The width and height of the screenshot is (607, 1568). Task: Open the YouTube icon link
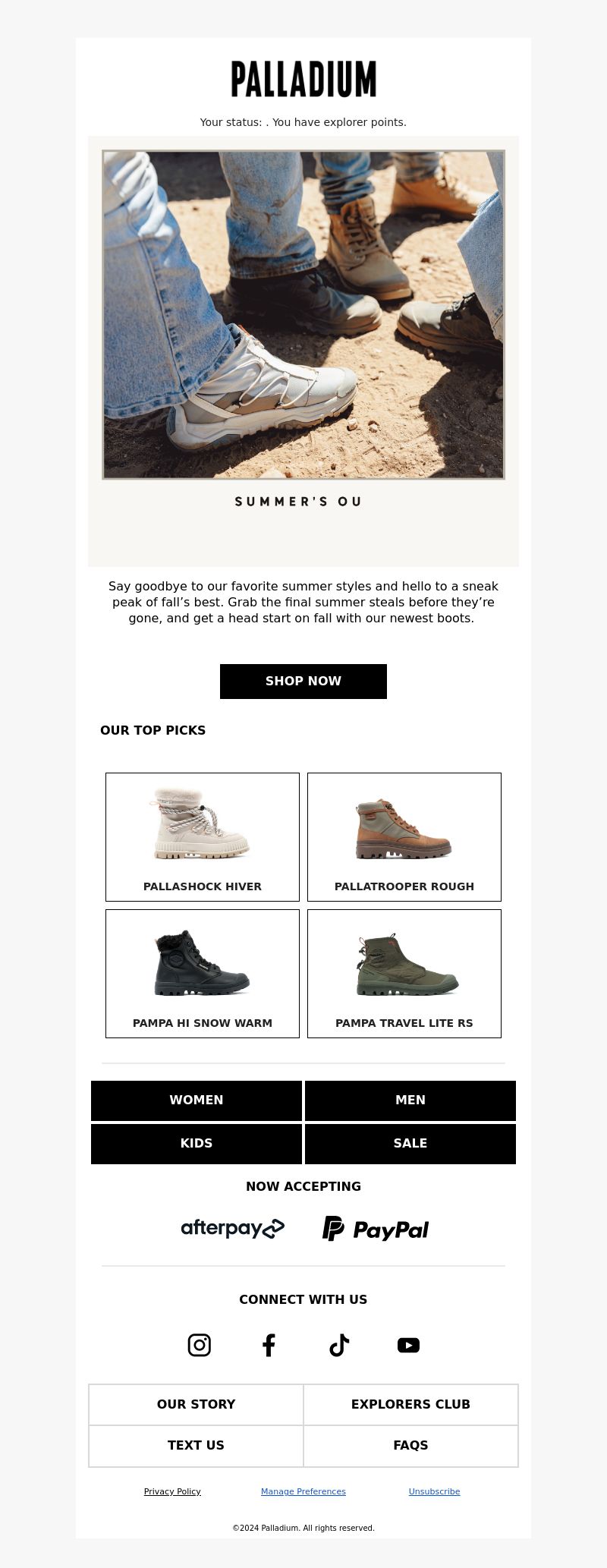click(408, 1345)
